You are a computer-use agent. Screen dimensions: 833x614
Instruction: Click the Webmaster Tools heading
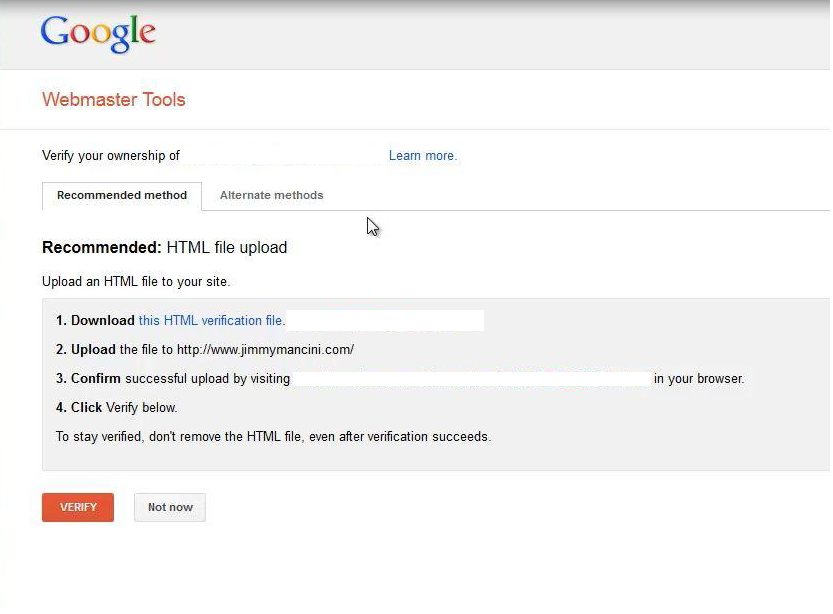[114, 100]
